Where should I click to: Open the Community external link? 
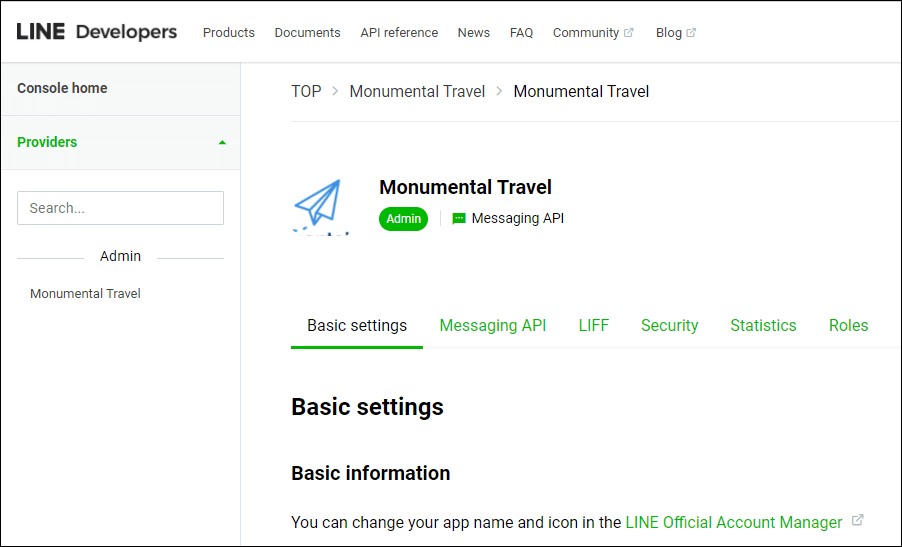(592, 32)
